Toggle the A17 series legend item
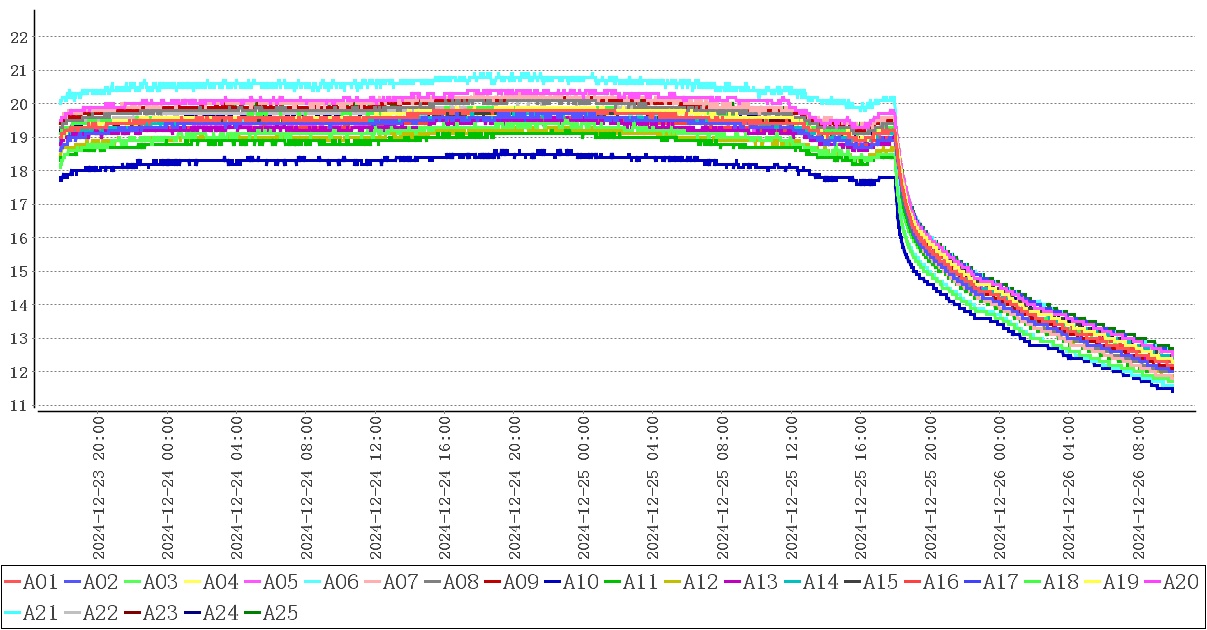This screenshot has height=630, width=1207. point(1001,582)
